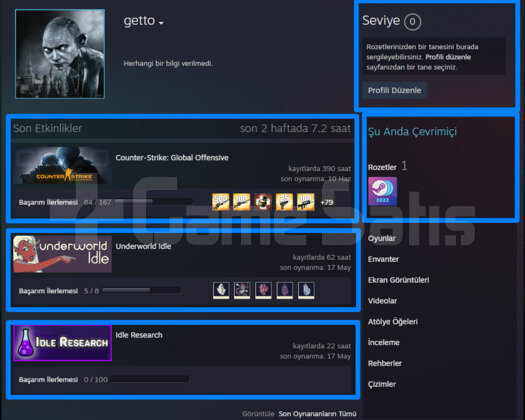525x420 pixels.
Task: Click the 'kayıtlarda 390 saat' text
Action: coord(320,168)
